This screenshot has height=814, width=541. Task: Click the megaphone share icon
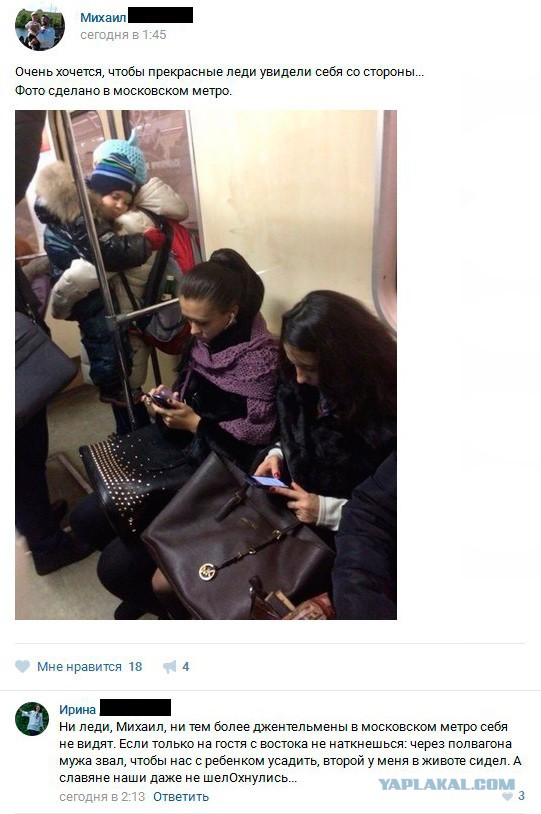169,667
